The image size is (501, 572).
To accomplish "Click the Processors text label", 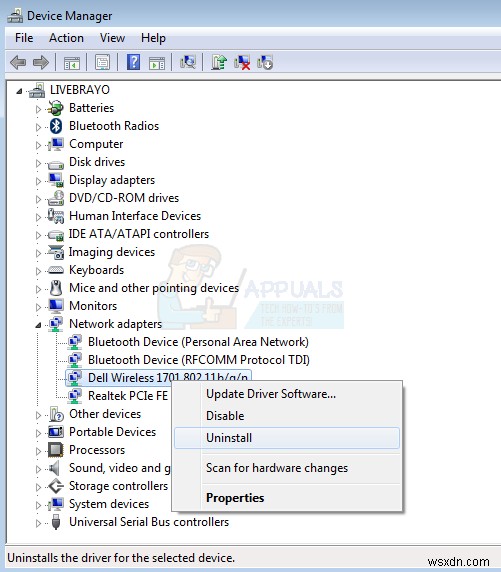I will click(97, 450).
